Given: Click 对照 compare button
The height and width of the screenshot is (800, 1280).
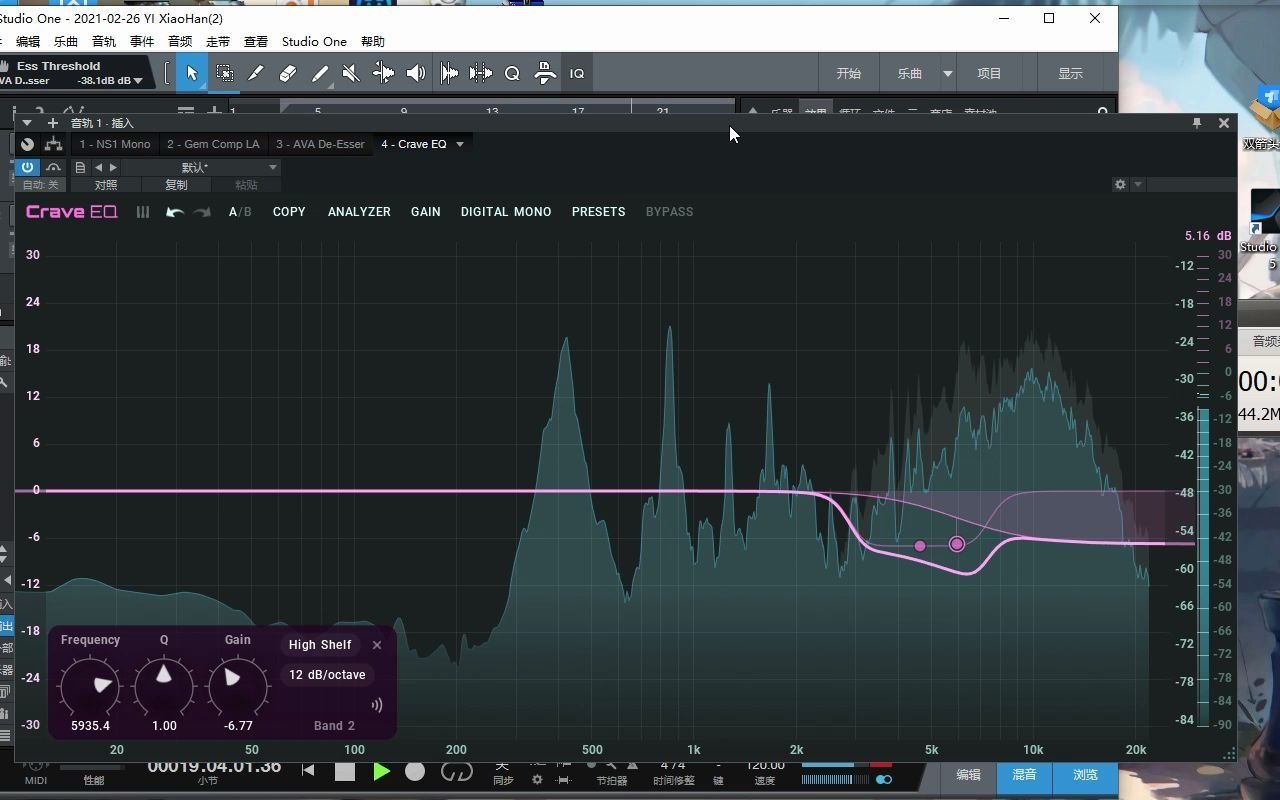Looking at the screenshot, I should point(106,185).
